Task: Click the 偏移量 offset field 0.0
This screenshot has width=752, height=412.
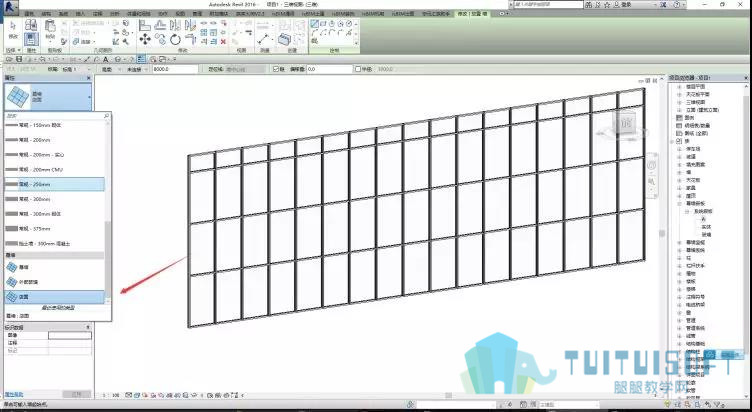Action: [329, 69]
